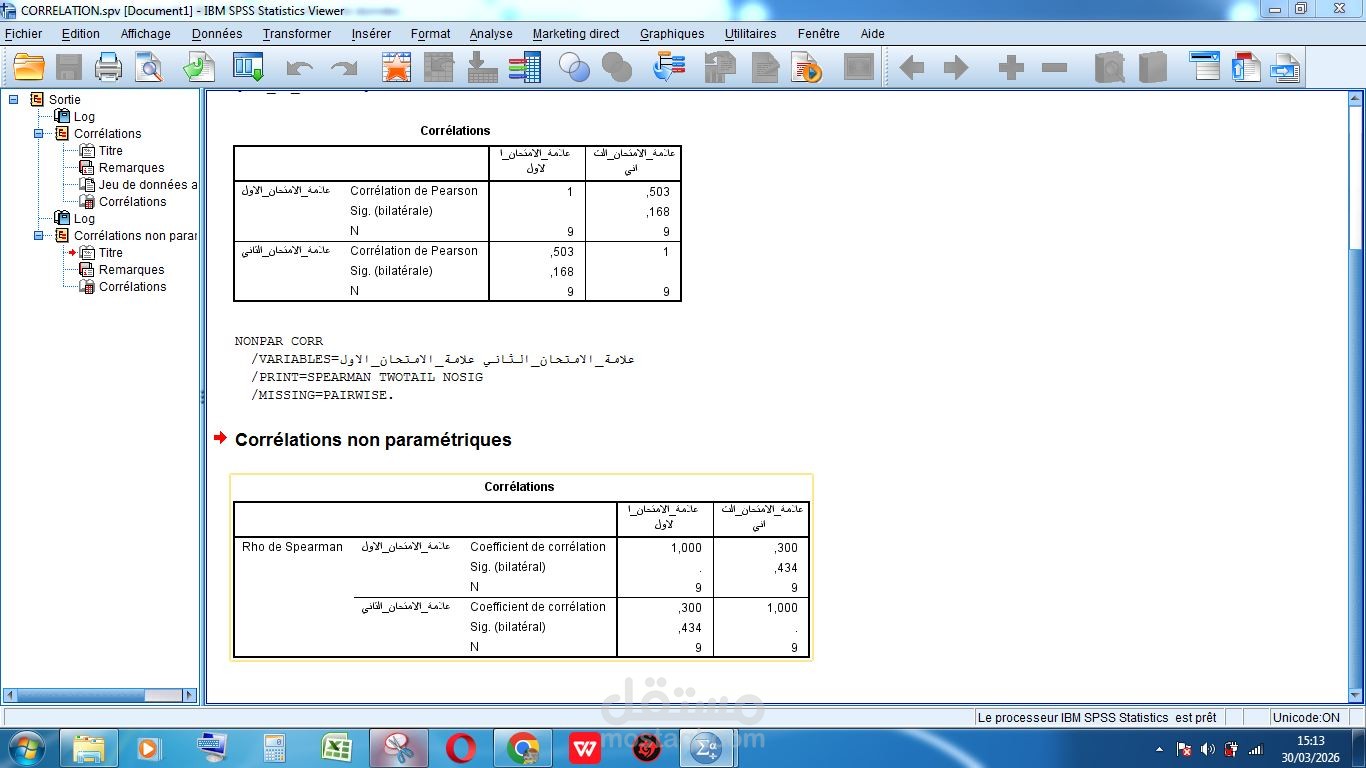Open print preview of the output
1366x768 pixels.
coord(148,67)
